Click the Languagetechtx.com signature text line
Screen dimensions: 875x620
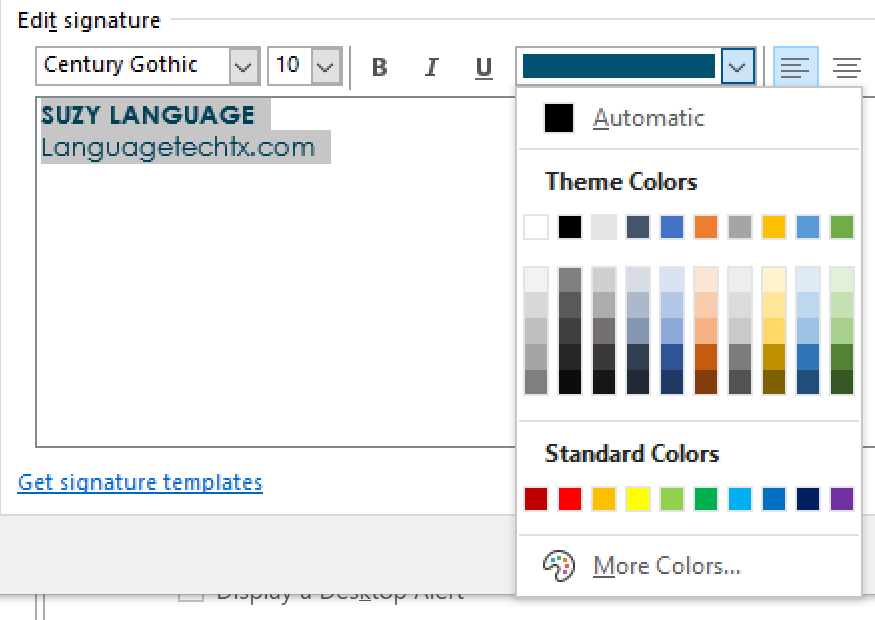(x=178, y=149)
